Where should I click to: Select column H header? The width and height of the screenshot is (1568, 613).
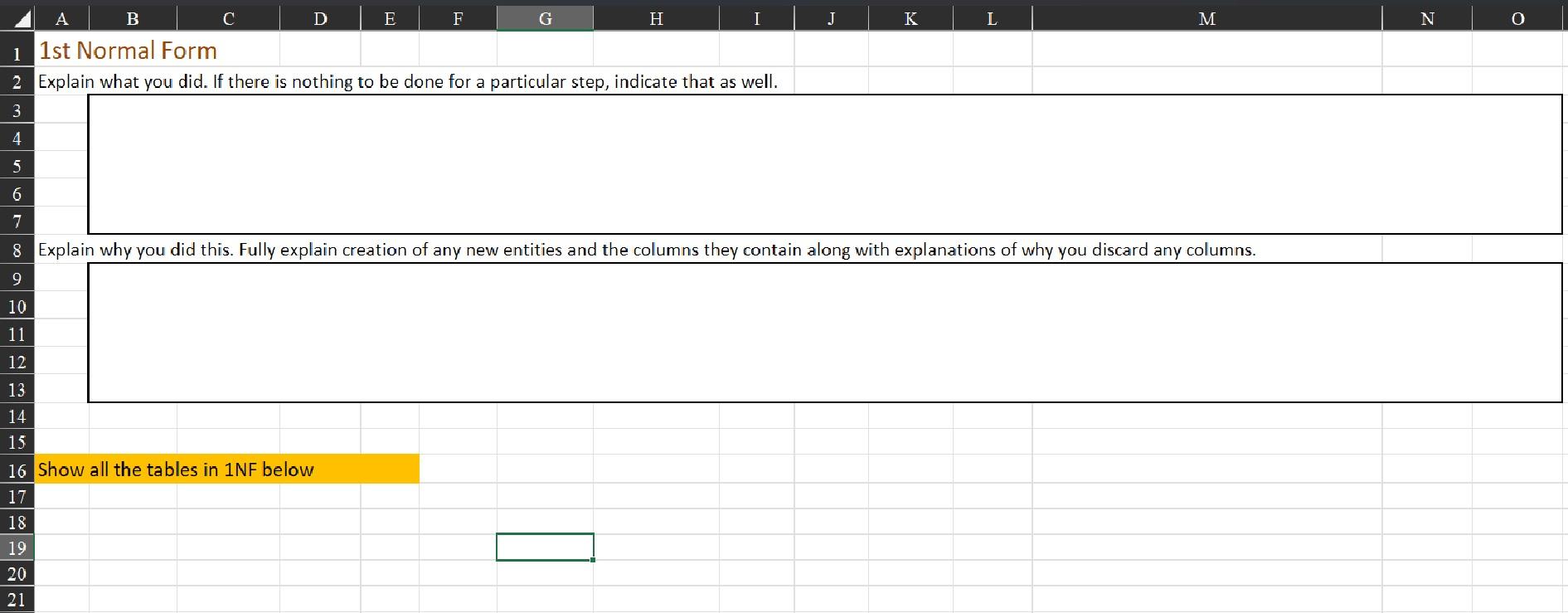point(656,18)
